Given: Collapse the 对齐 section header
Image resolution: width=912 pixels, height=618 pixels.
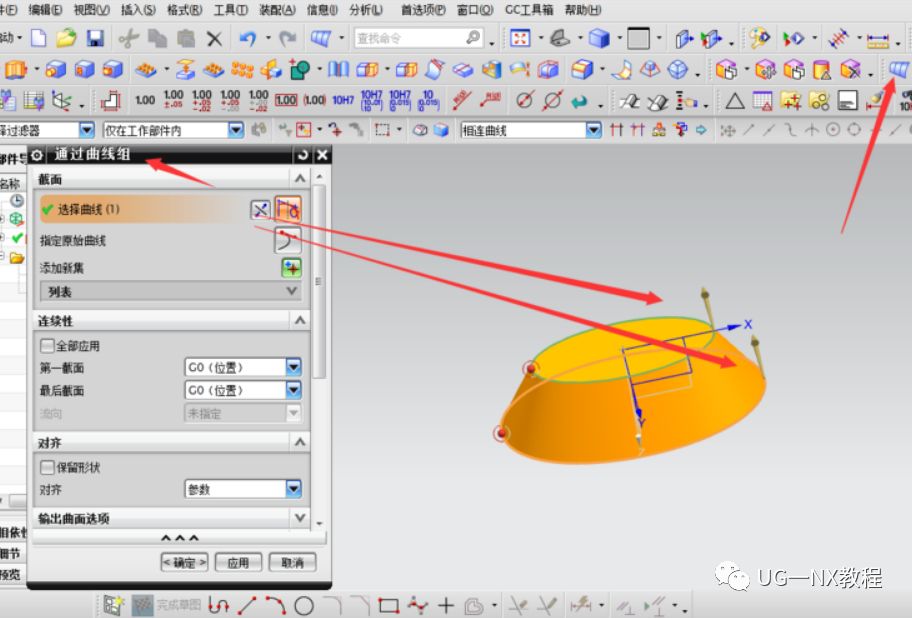Looking at the screenshot, I should pyautogui.click(x=300, y=442).
